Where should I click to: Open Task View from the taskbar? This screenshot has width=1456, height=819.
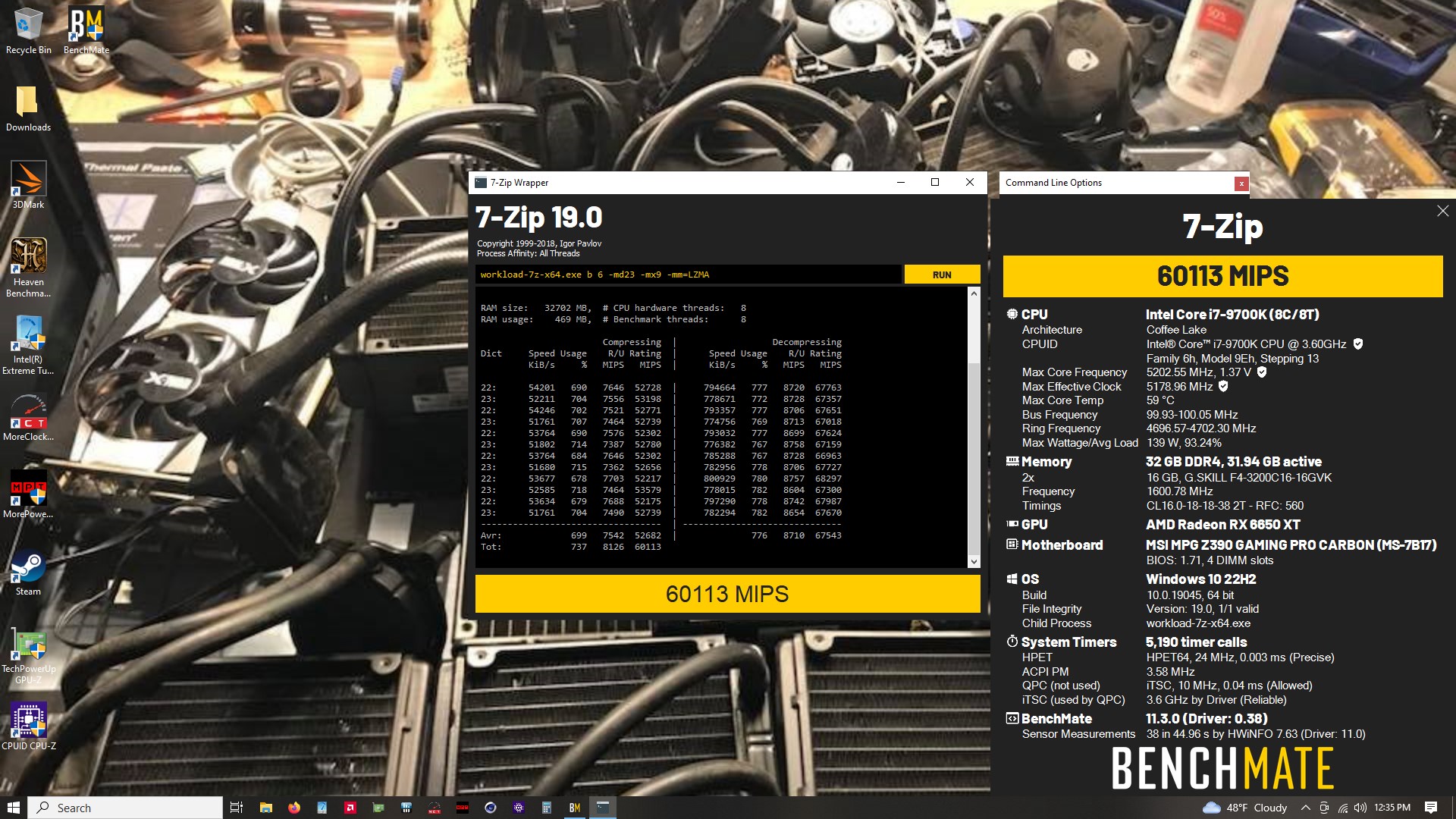coord(237,808)
